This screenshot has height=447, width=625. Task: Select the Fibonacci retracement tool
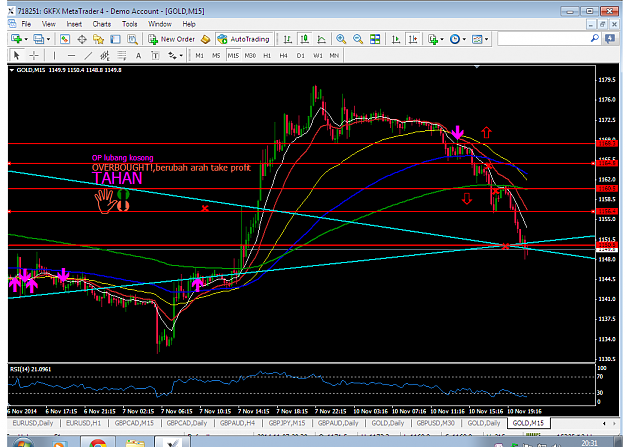click(x=122, y=55)
